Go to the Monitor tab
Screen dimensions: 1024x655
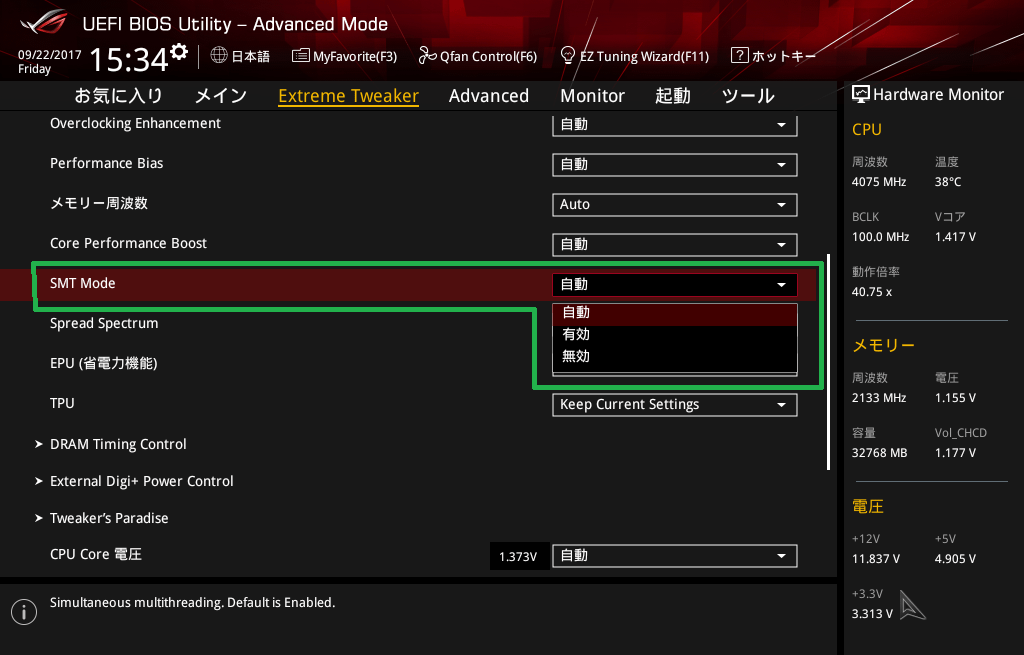[x=592, y=95]
